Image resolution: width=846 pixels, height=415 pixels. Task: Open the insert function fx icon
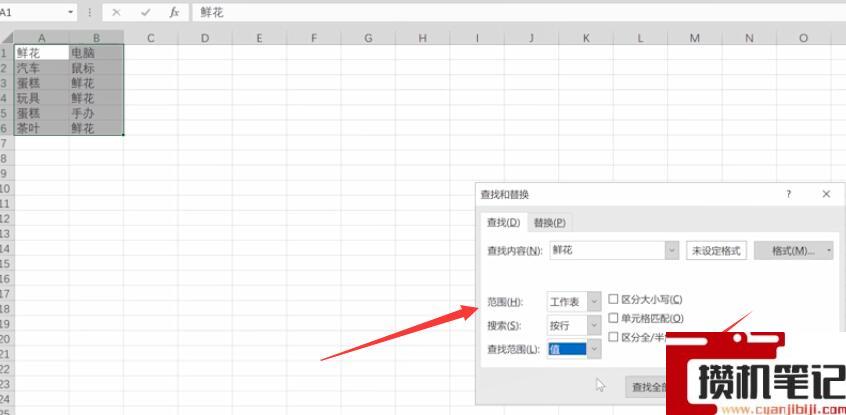click(x=174, y=12)
